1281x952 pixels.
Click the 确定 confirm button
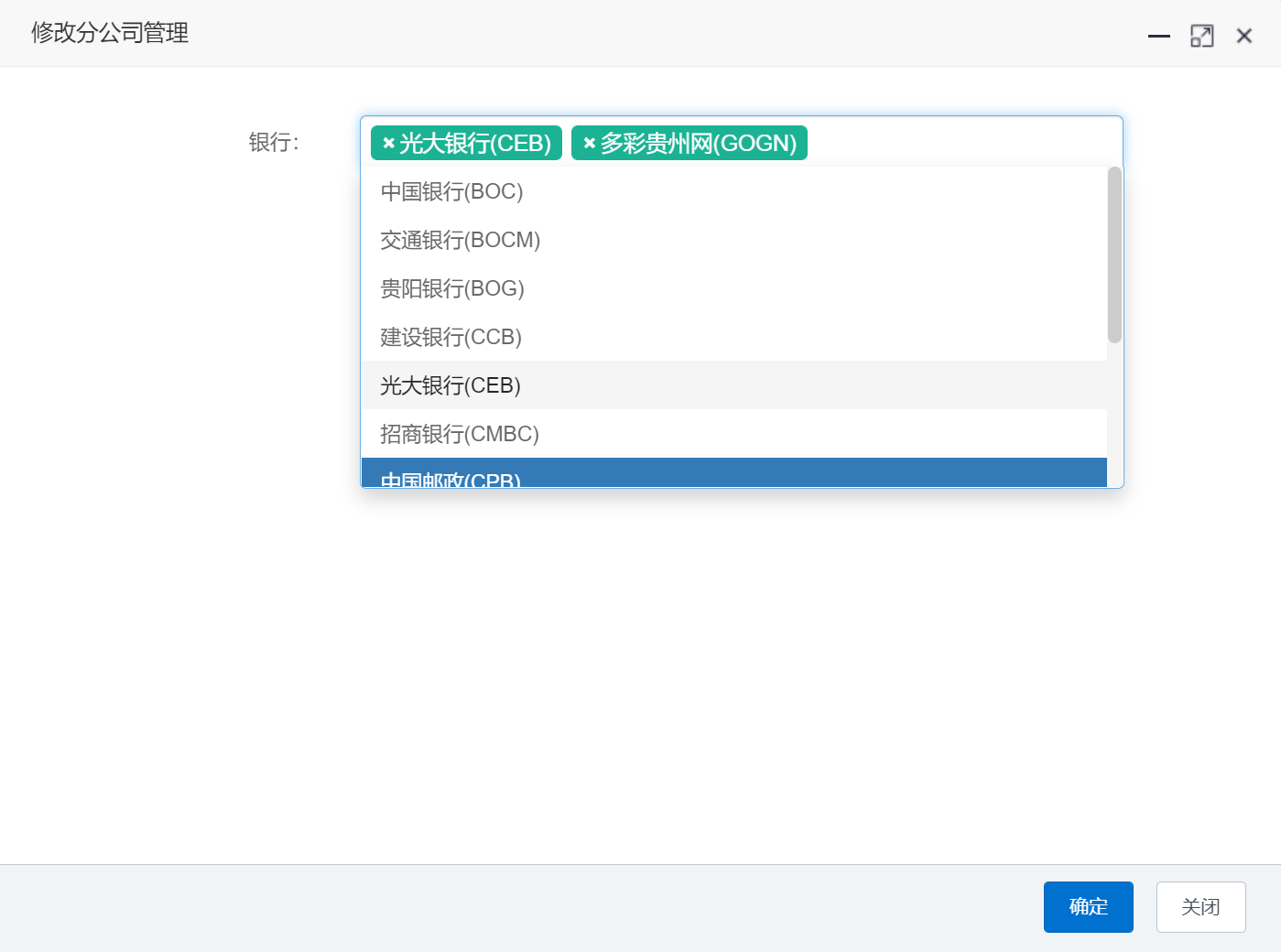pyautogui.click(x=1089, y=907)
